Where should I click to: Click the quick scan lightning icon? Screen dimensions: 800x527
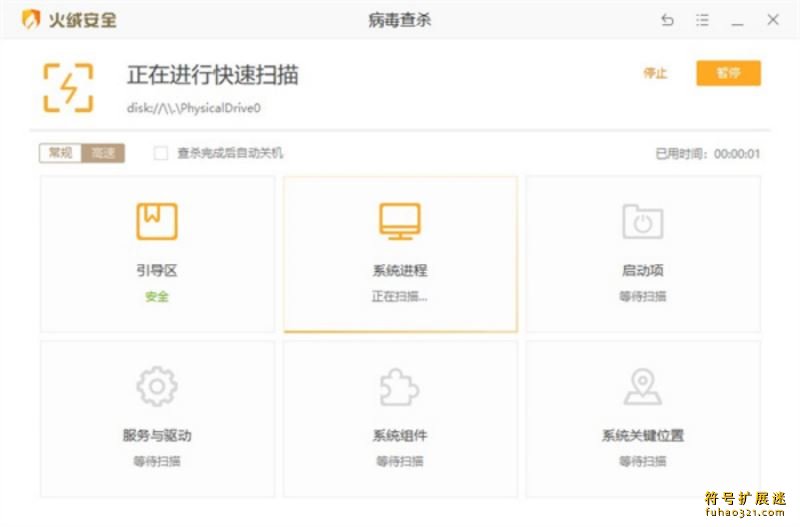tap(68, 88)
